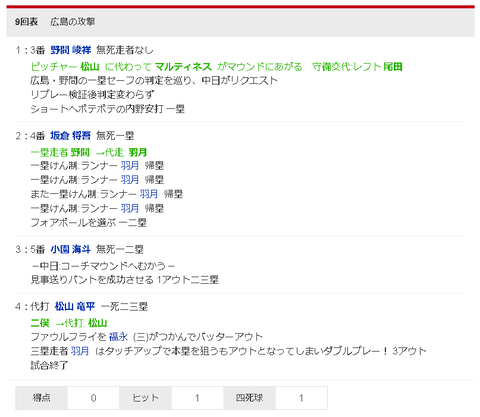Screen dimensions: 480x417
Task: Click 羽月 link in 三塁走者 double play line
Action: point(80,351)
